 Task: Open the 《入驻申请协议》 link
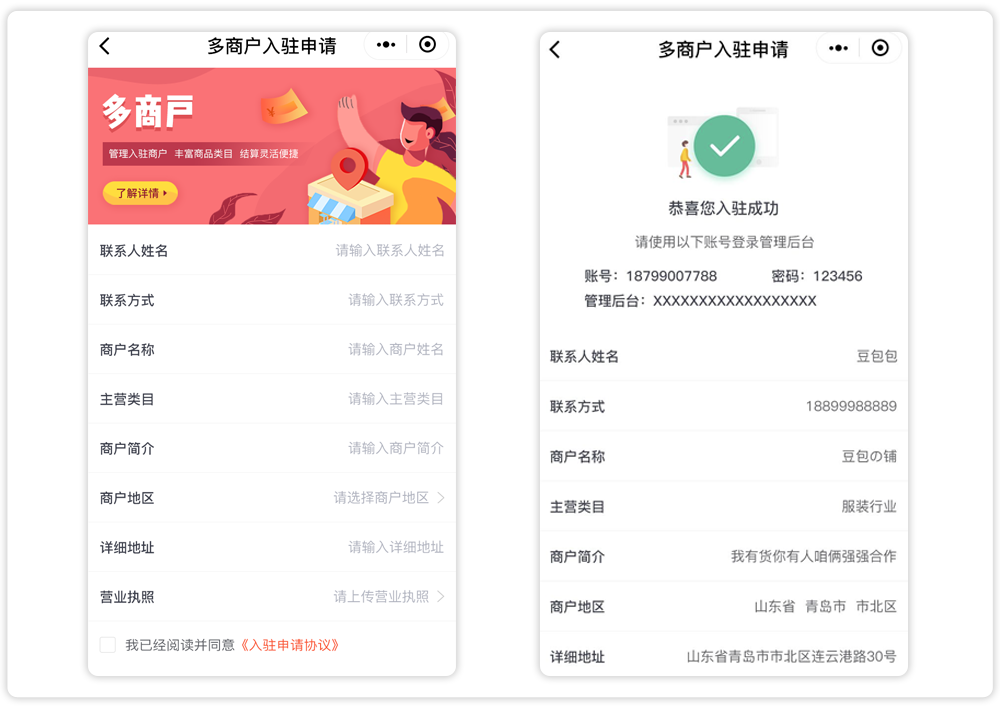(291, 645)
